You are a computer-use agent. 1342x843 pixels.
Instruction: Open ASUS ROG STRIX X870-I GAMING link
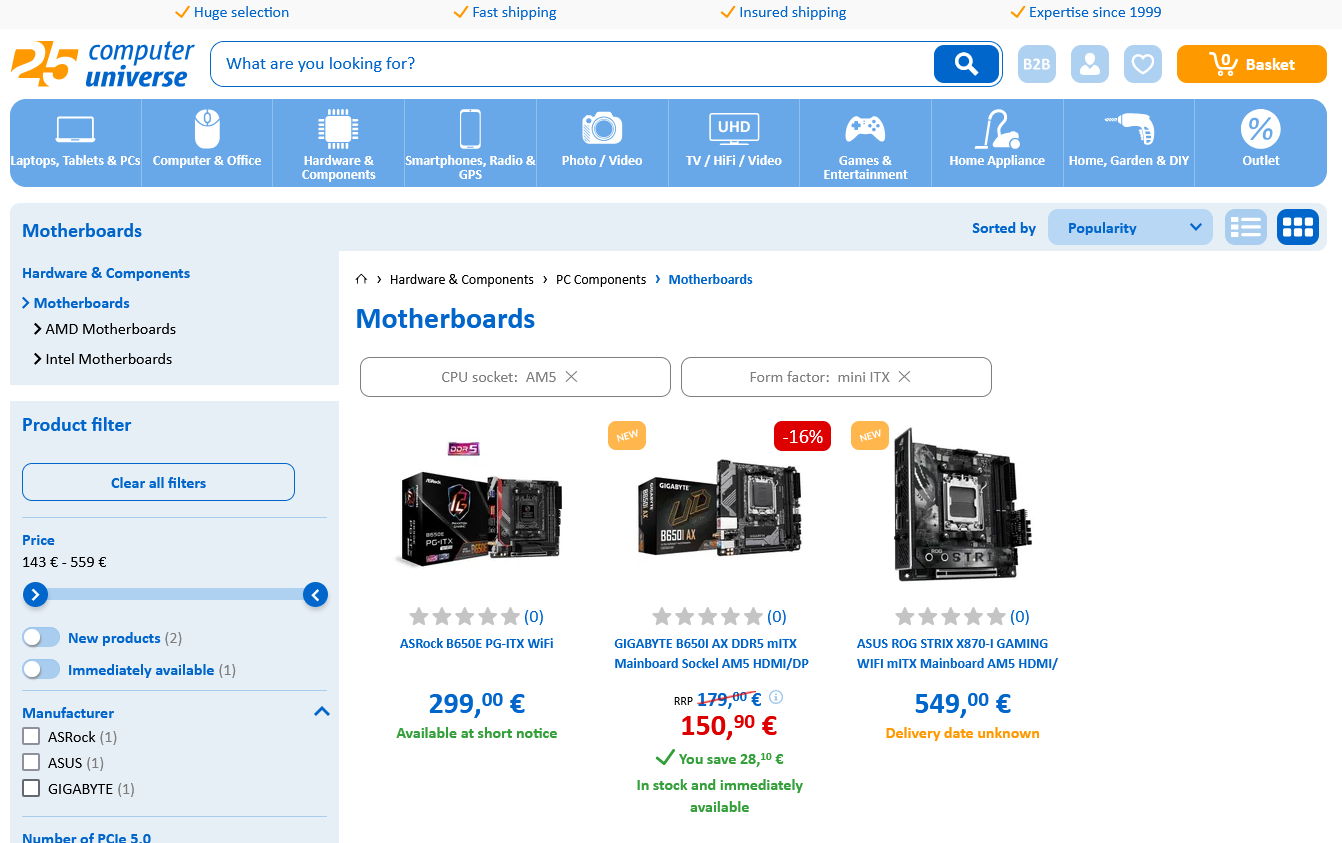(957, 653)
